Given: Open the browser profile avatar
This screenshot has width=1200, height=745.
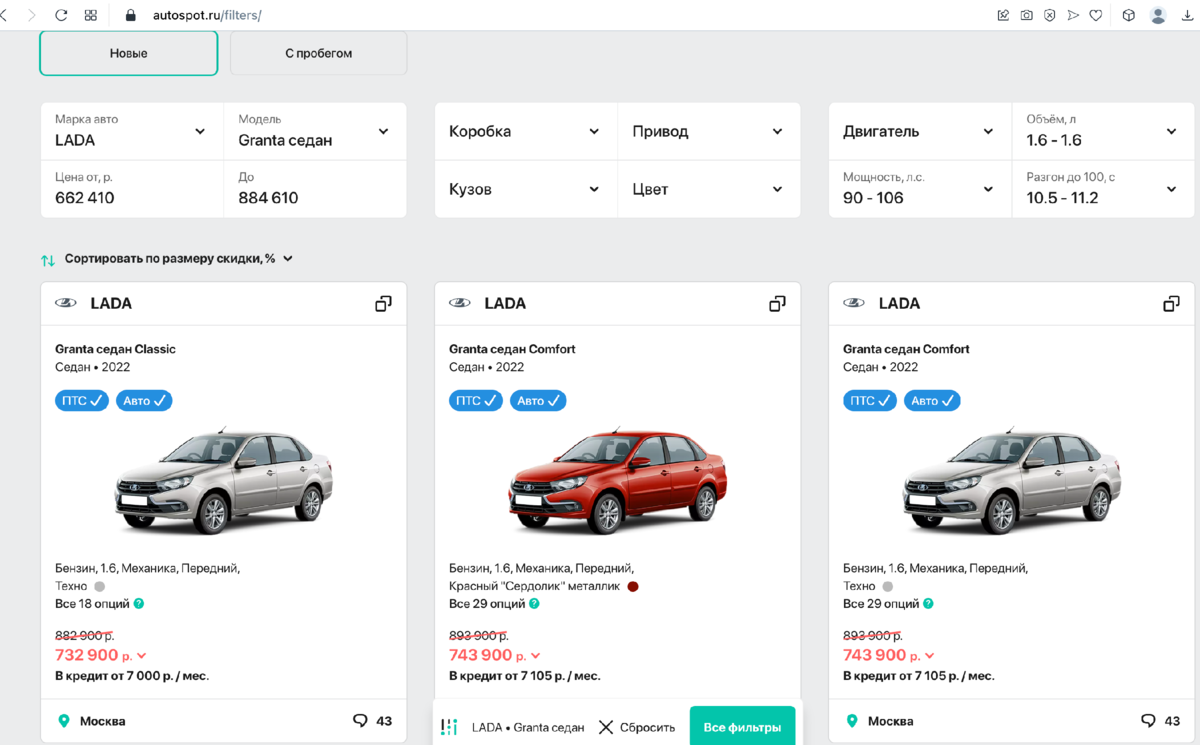Looking at the screenshot, I should pos(1158,16).
